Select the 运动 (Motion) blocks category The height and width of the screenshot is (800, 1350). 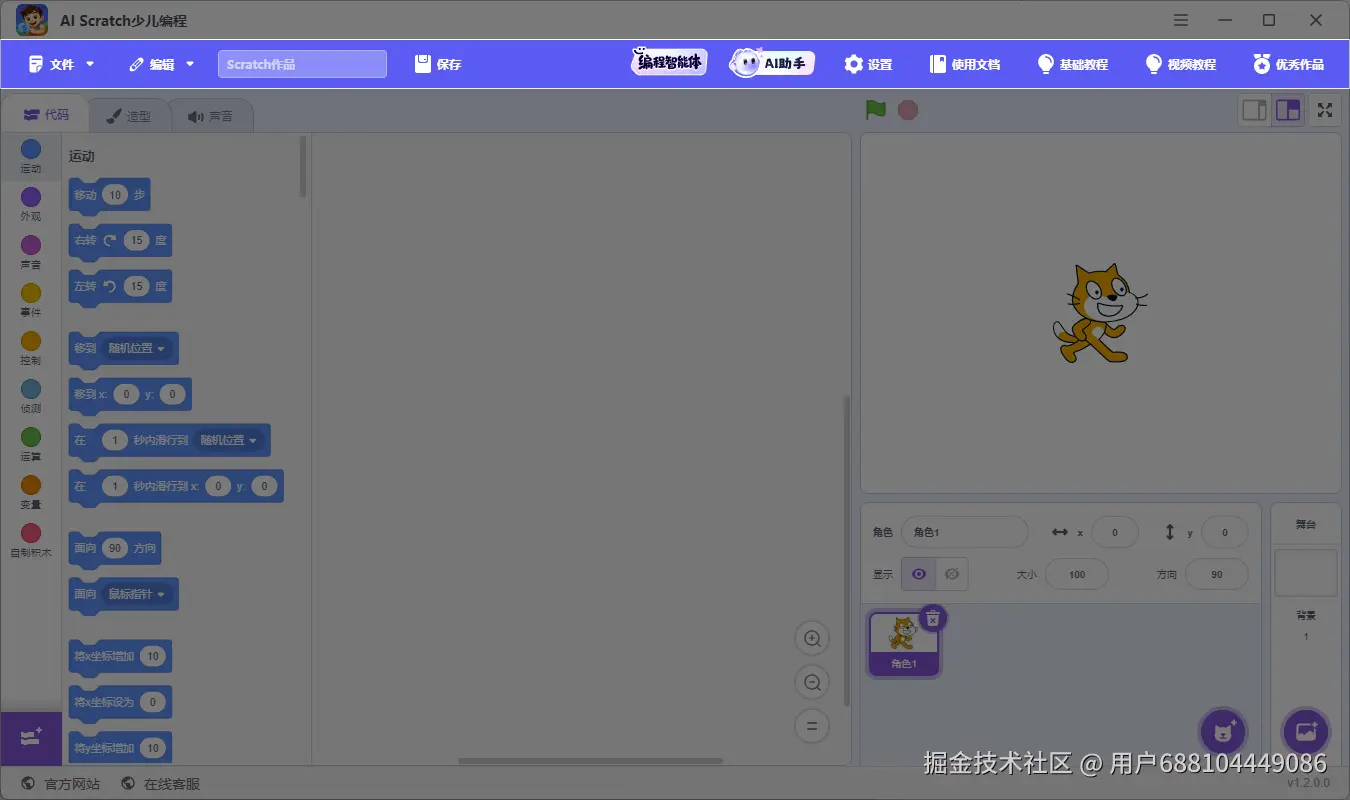tap(30, 155)
